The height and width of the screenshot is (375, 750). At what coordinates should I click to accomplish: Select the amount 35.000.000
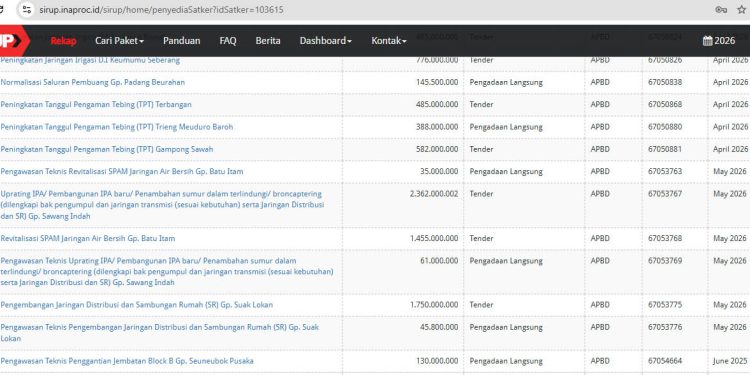439,171
